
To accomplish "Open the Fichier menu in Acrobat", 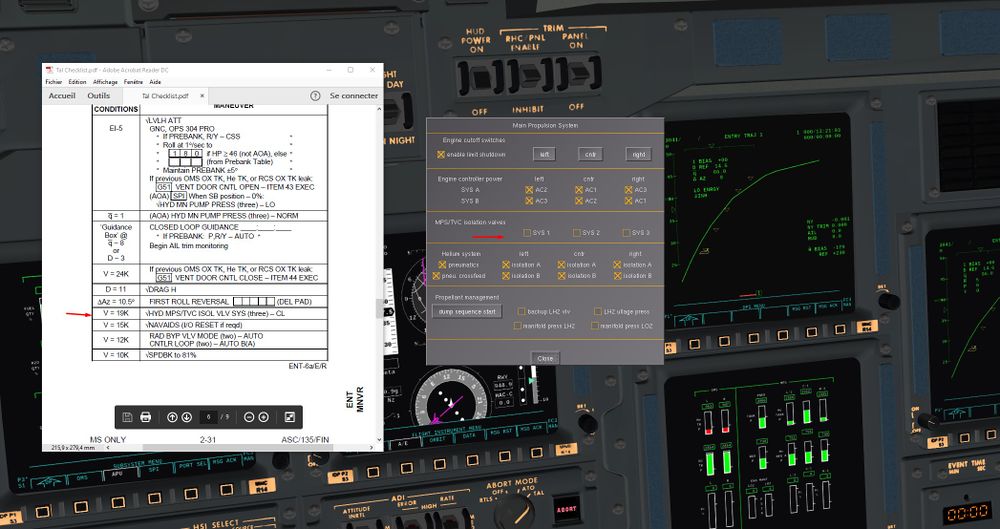I will click(54, 82).
